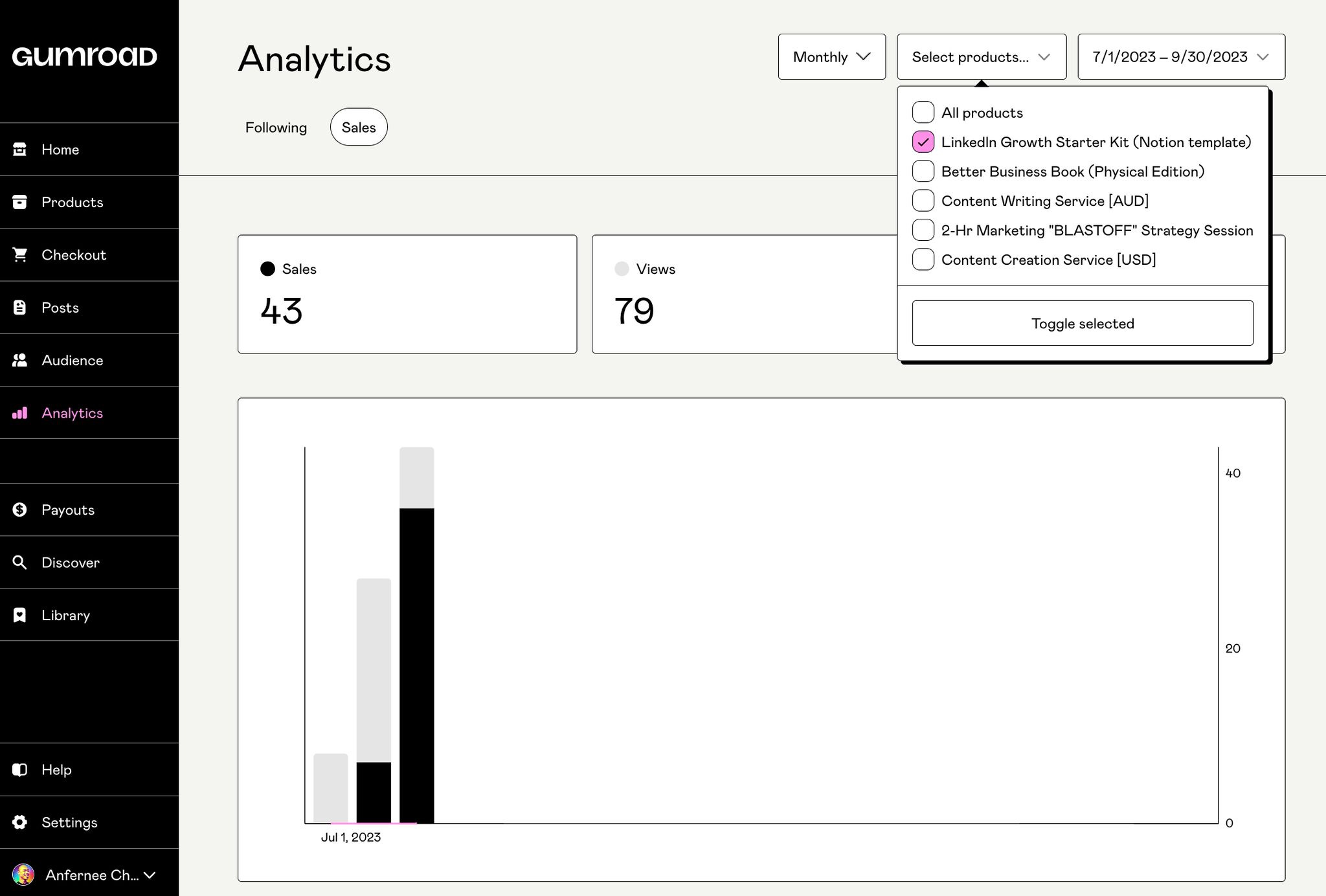Select the Sales tab
1326x896 pixels.
point(359,127)
